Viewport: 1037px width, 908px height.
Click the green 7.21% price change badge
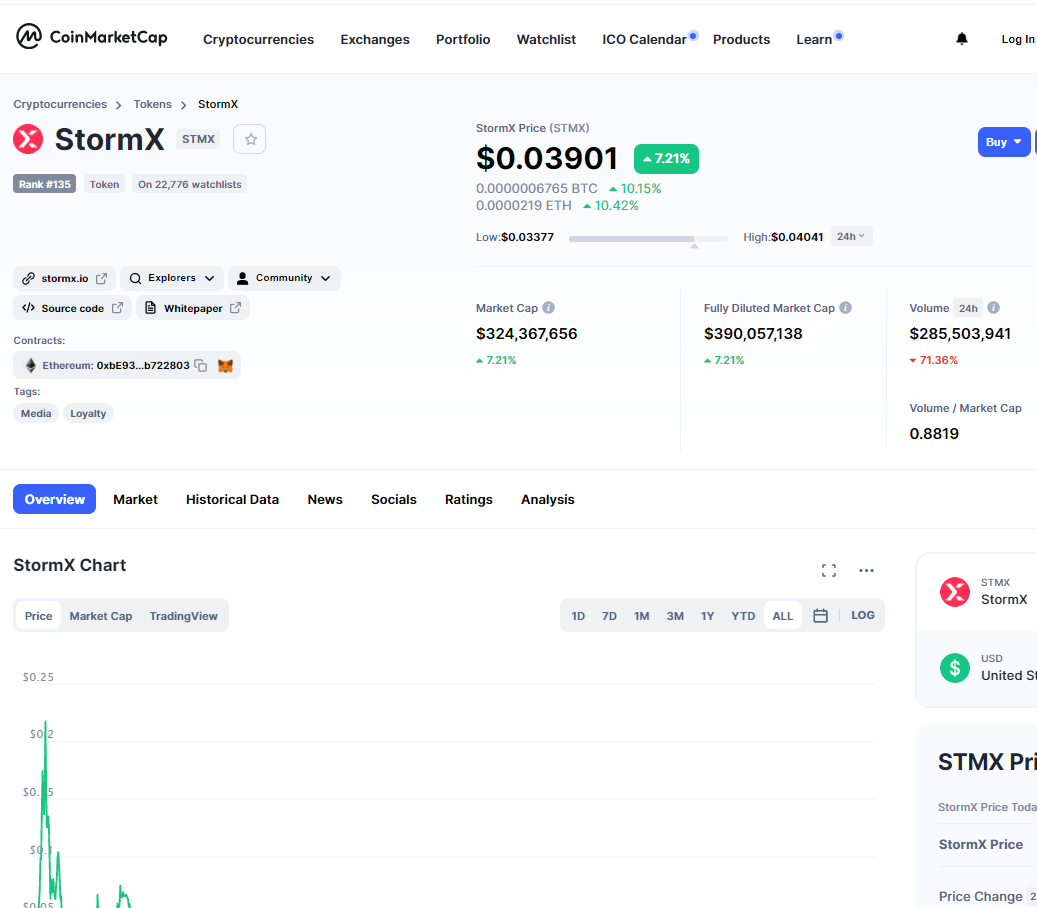[x=666, y=159]
